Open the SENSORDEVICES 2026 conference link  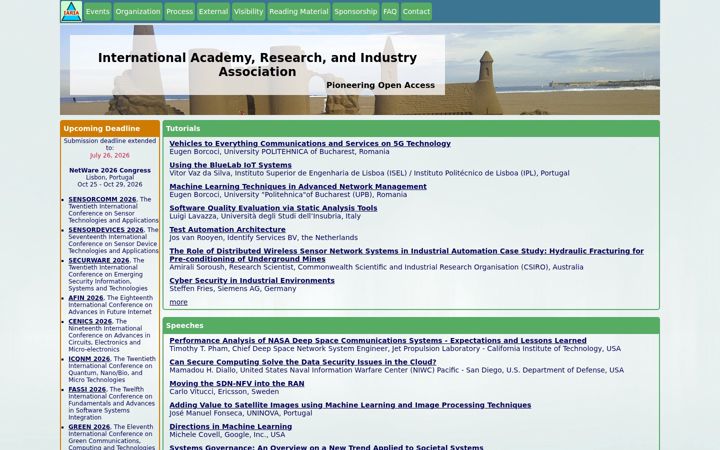(x=106, y=230)
